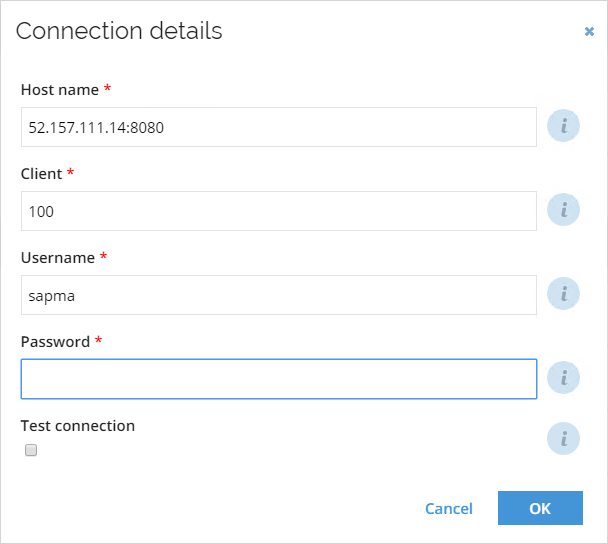Click the red asterisk beside Password
The image size is (608, 544).
pyautogui.click(x=98, y=340)
